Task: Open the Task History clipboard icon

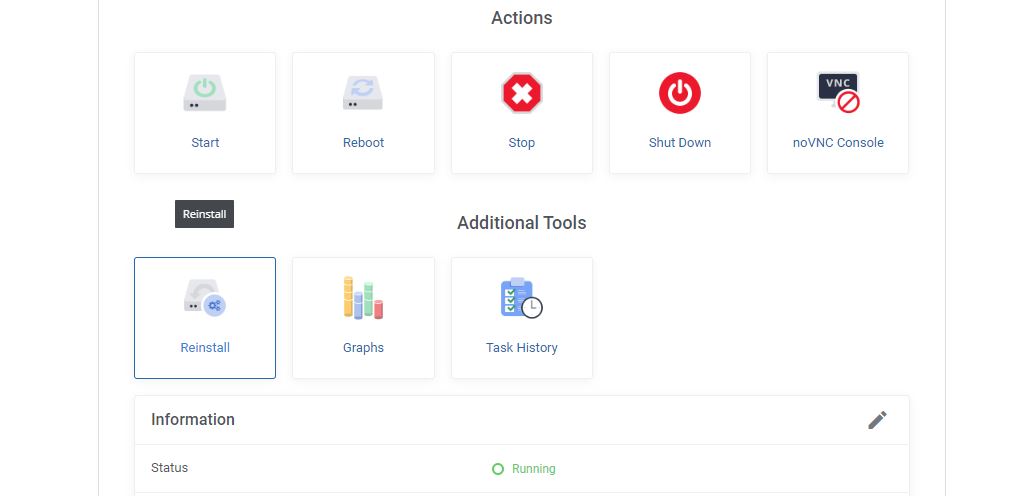Action: click(x=522, y=298)
